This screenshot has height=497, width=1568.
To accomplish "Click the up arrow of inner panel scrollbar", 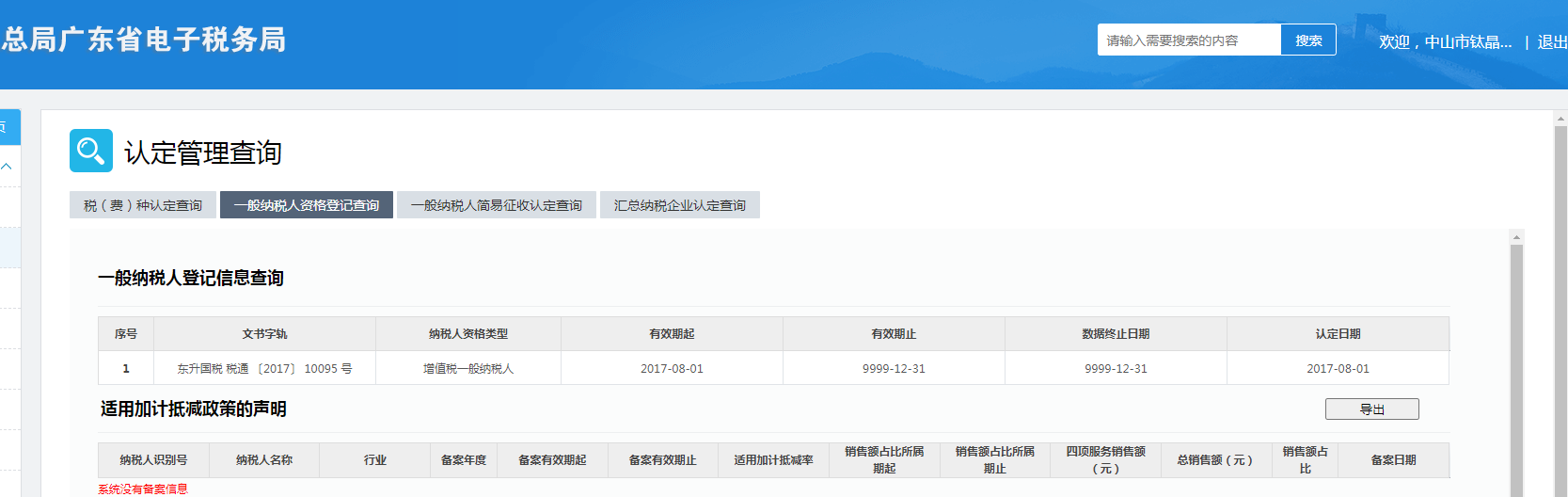I will (1515, 236).
